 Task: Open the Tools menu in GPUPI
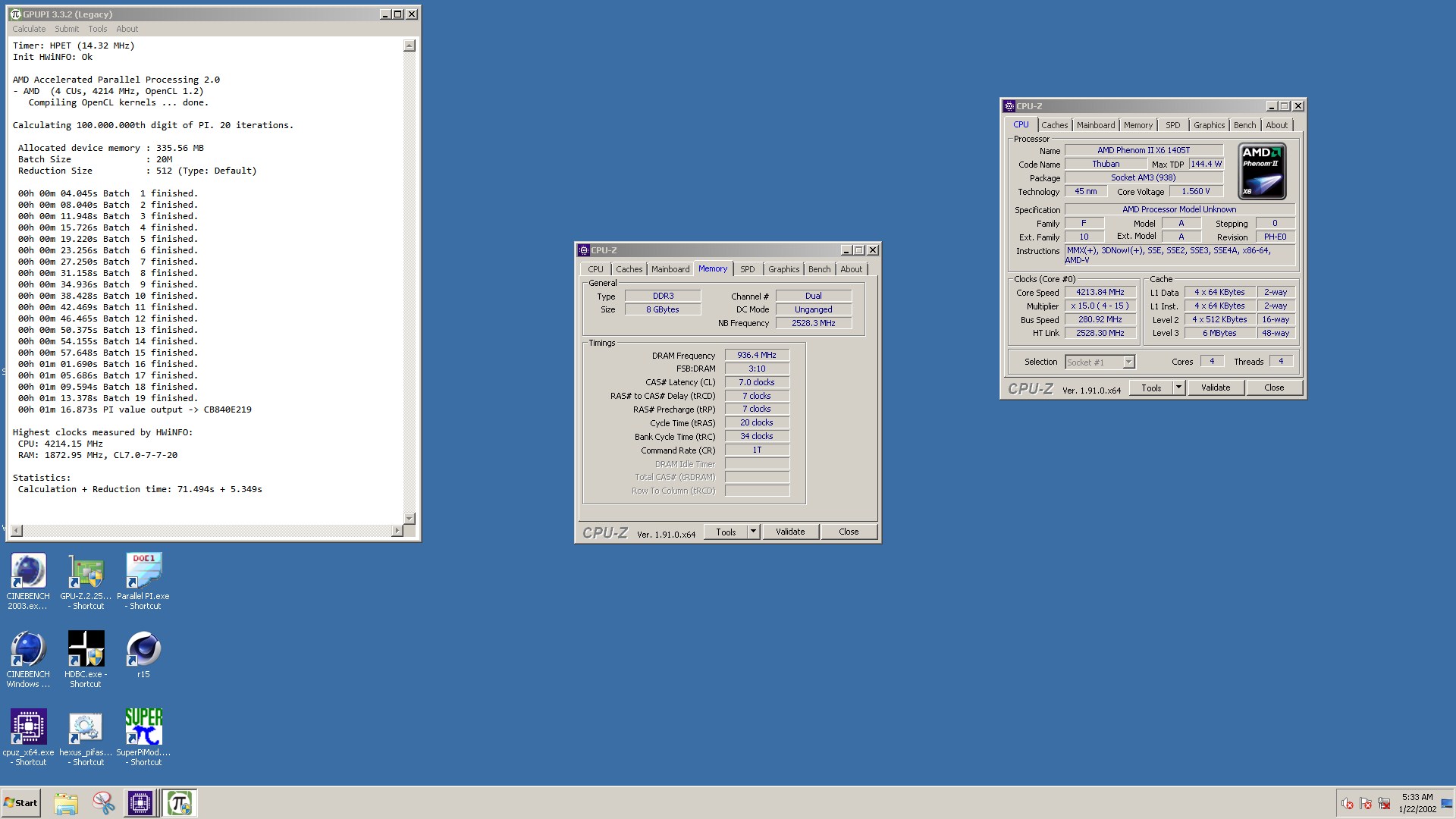click(x=98, y=29)
